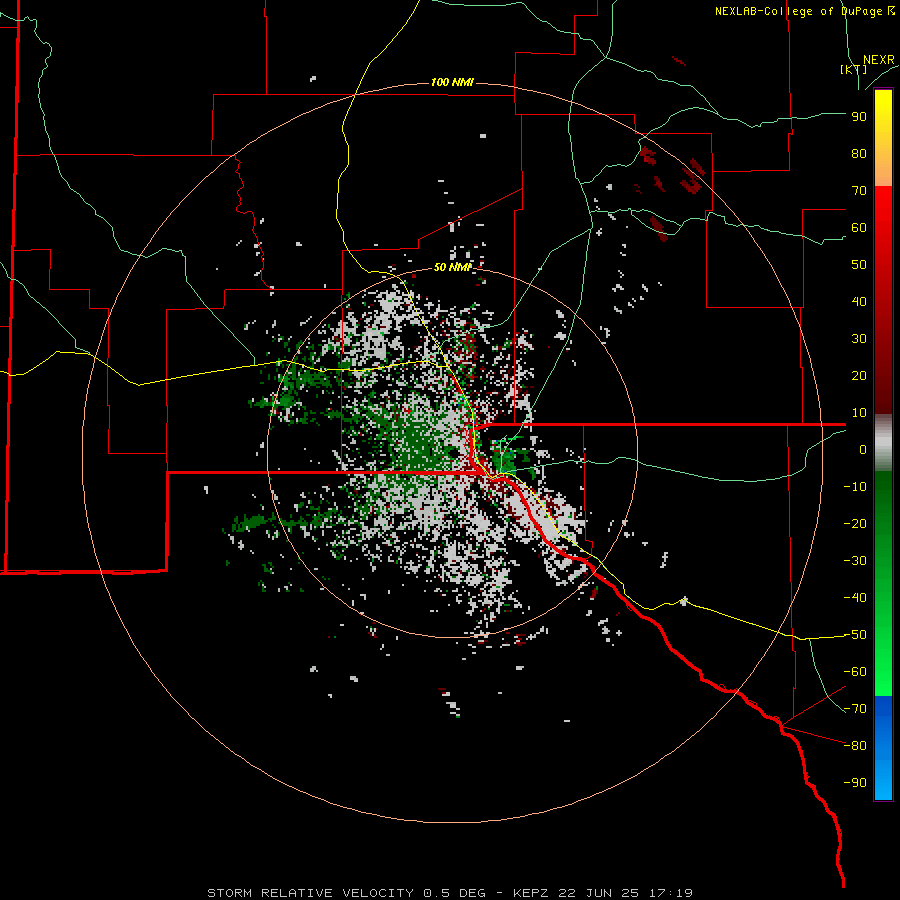The width and height of the screenshot is (900, 900).
Task: Click the 80 value on velocity scale
Action: point(859,153)
